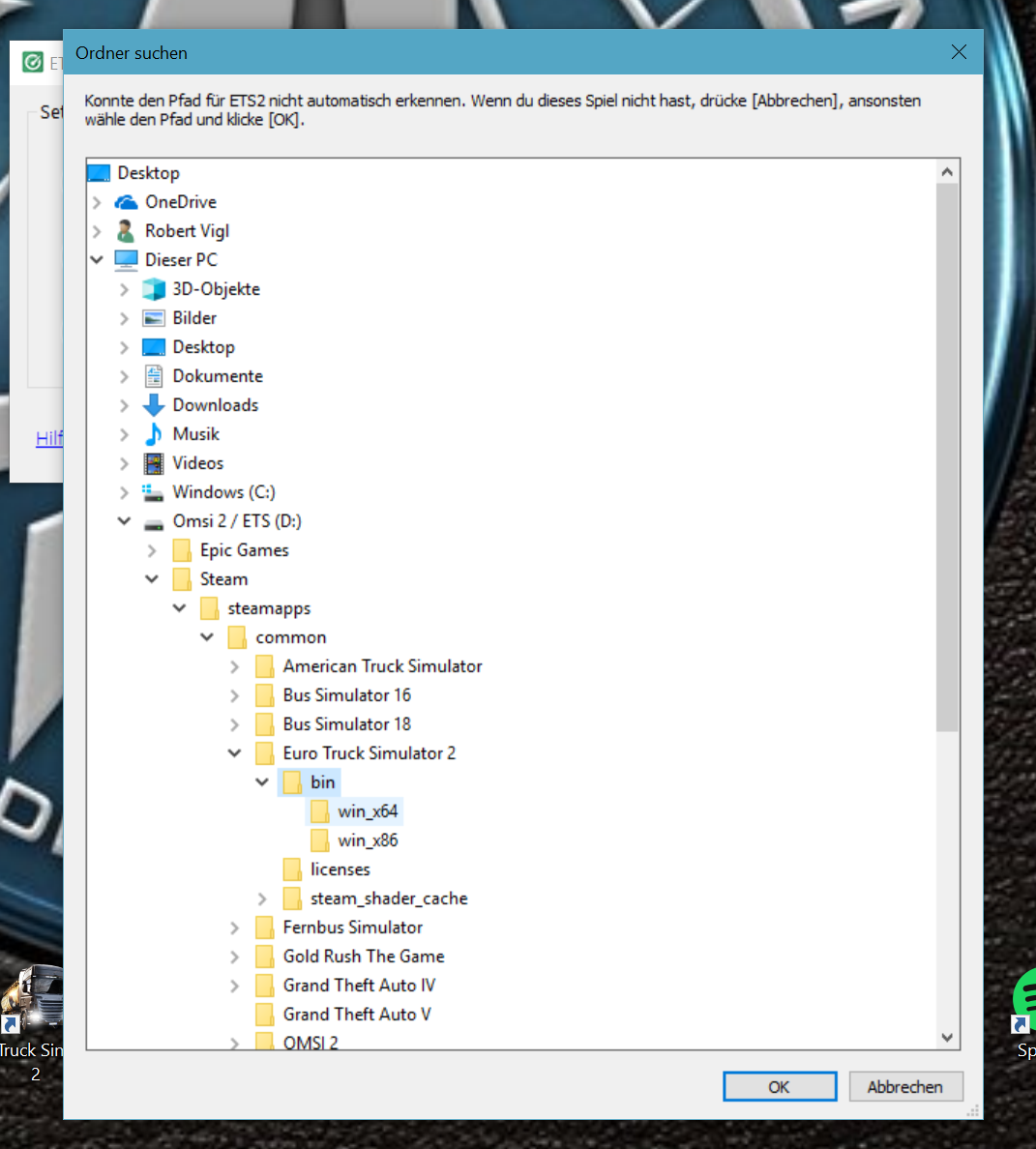This screenshot has height=1149, width=1036.
Task: Collapse the Dieser PC node
Action: click(97, 259)
